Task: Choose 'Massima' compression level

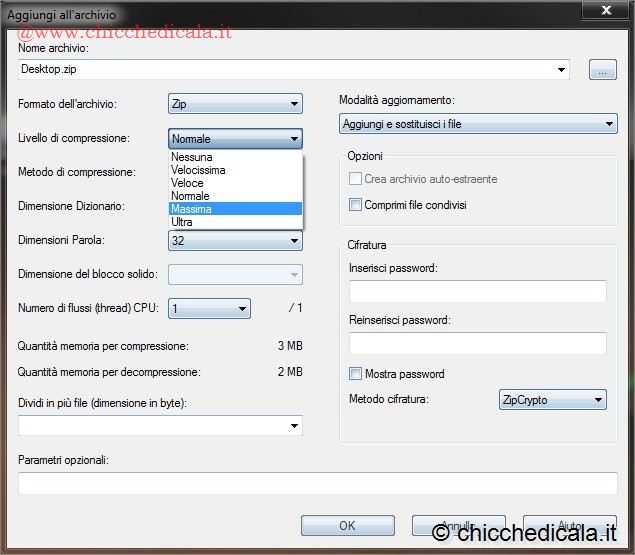Action: pos(191,209)
